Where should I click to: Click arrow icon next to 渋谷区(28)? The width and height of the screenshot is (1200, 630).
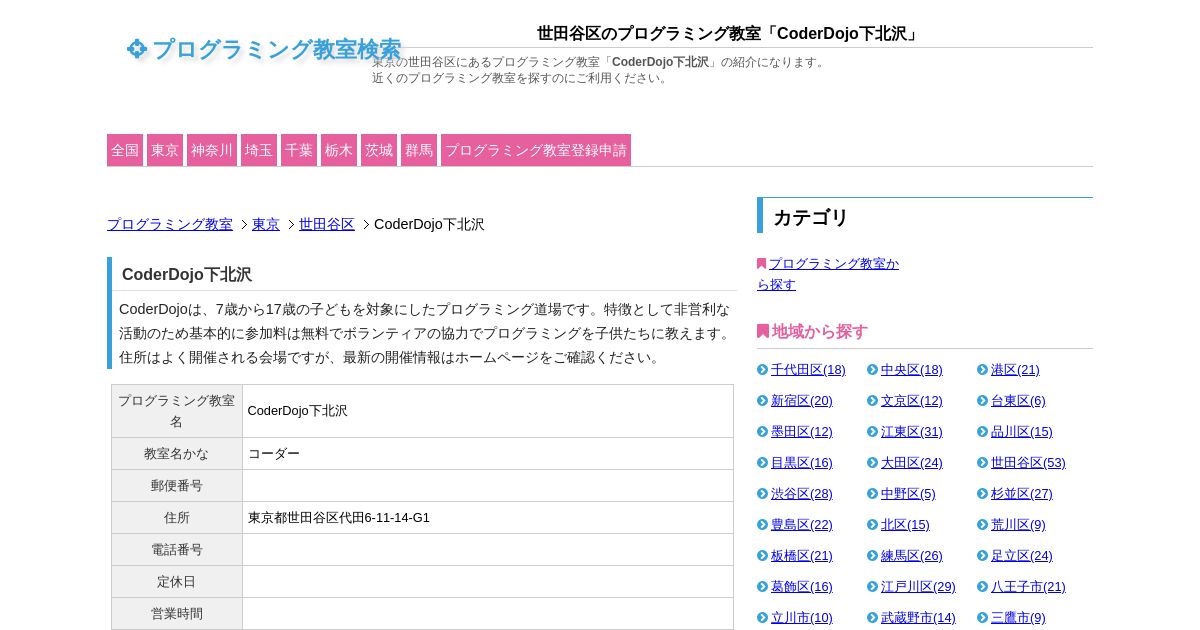[763, 494]
